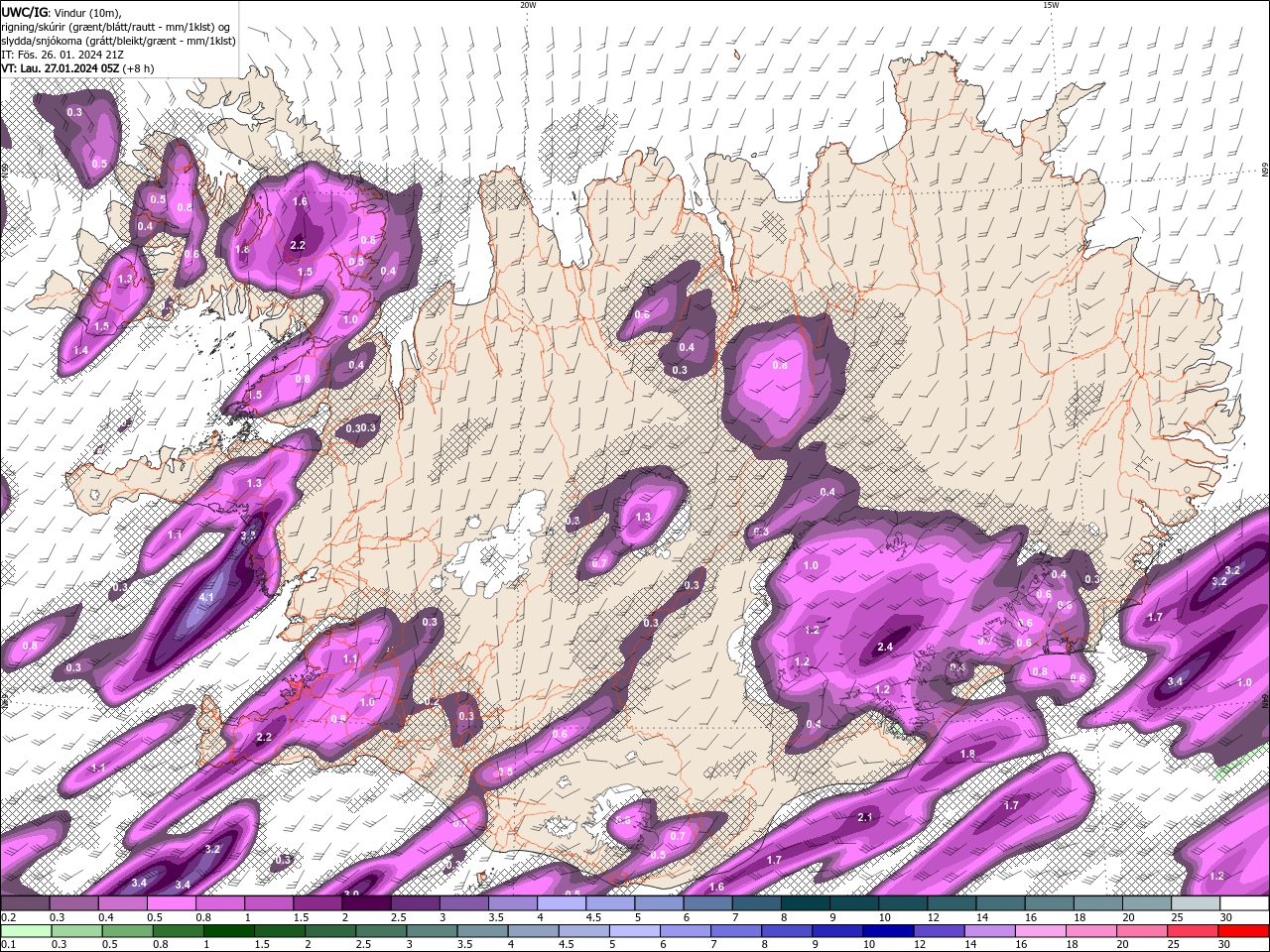Viewport: 1270px width, 952px height.
Task: Click the 2.4 precipitation value on the map
Action: tap(886, 647)
